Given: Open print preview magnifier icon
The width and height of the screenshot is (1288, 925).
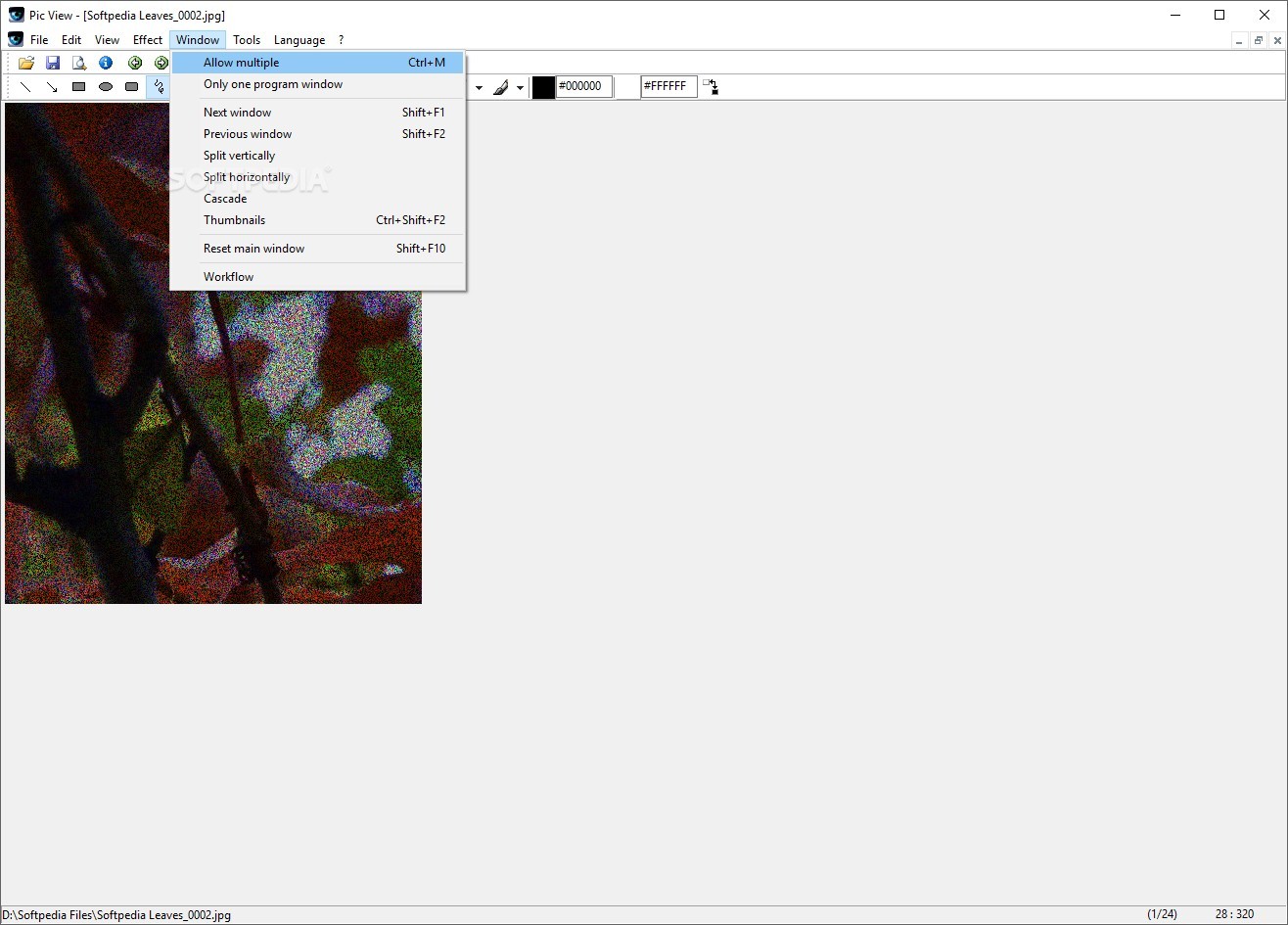Looking at the screenshot, I should [x=79, y=63].
